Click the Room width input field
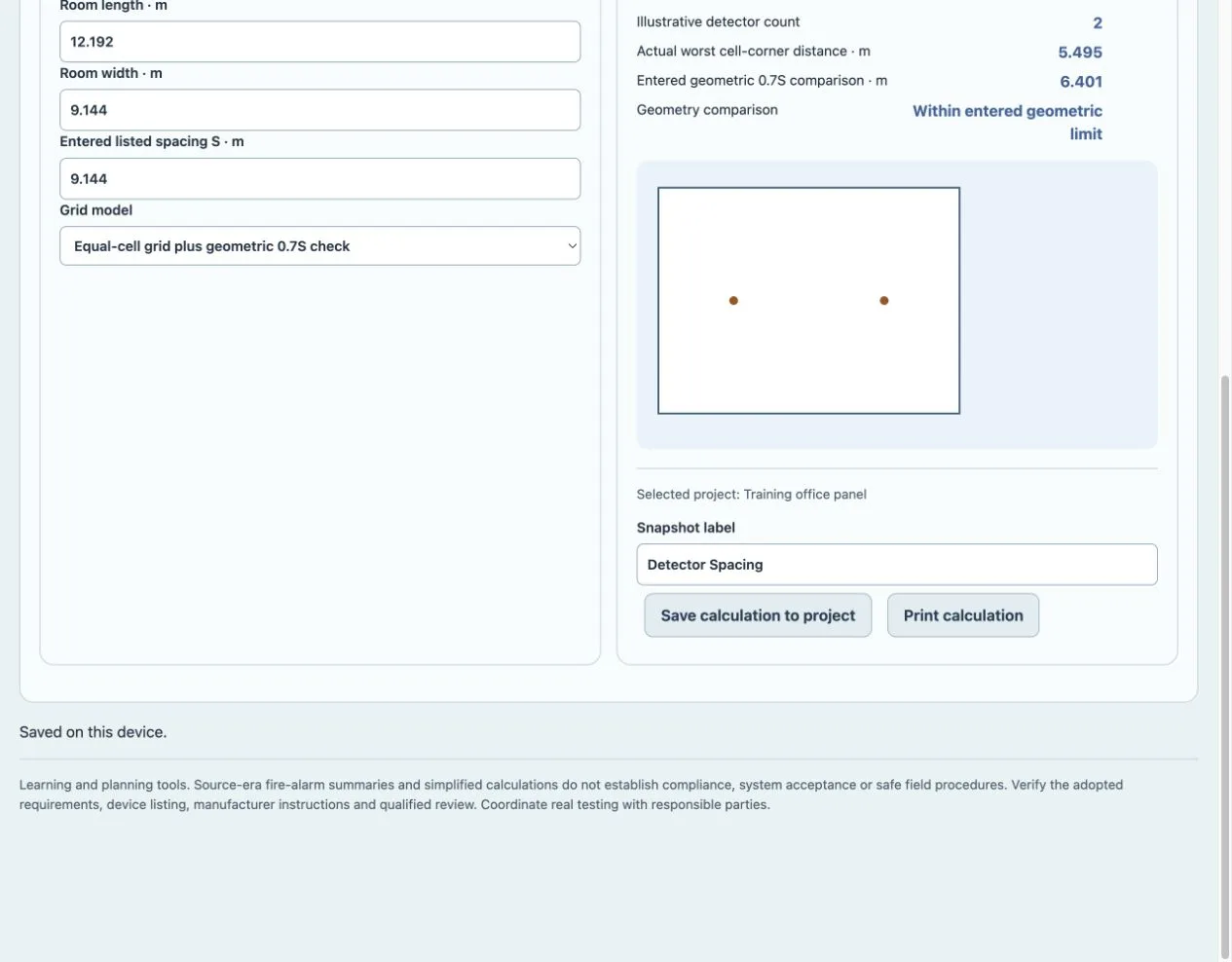This screenshot has width=1232, height=962. [319, 110]
